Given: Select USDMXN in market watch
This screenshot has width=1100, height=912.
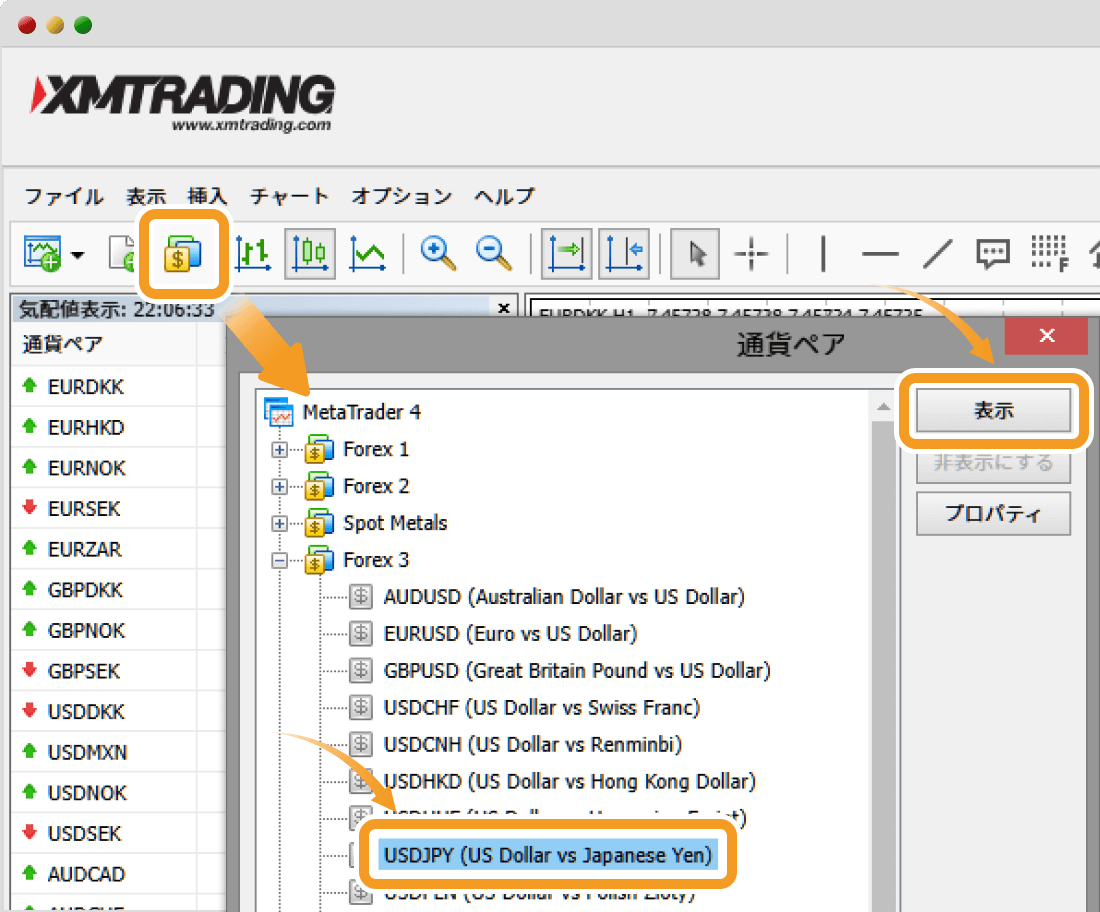Looking at the screenshot, I should coord(87,753).
